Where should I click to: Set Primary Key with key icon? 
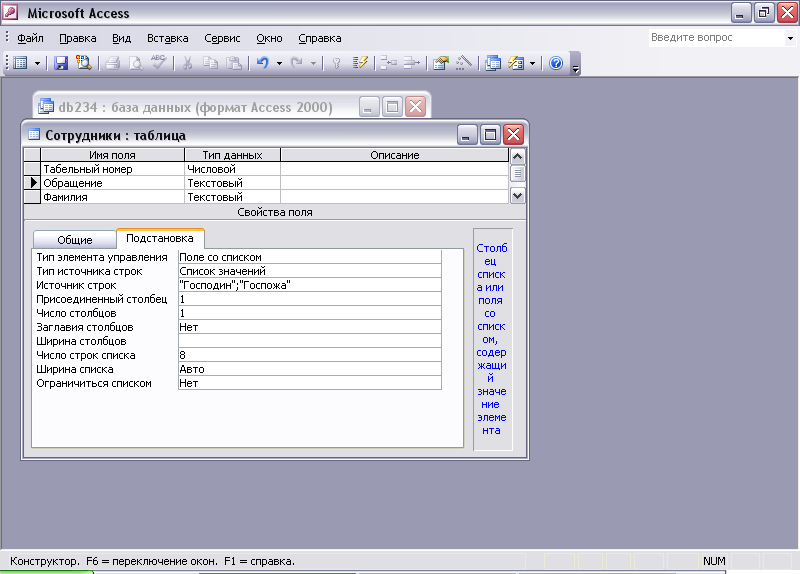coord(336,63)
